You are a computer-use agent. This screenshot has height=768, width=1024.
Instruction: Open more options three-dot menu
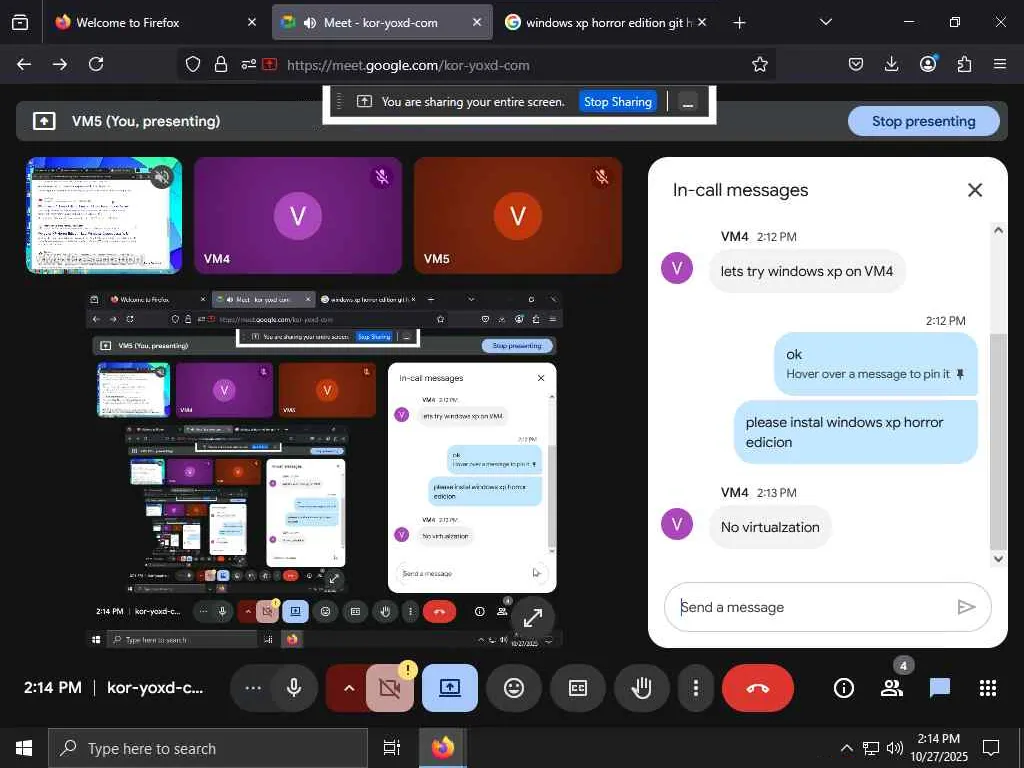click(x=696, y=688)
